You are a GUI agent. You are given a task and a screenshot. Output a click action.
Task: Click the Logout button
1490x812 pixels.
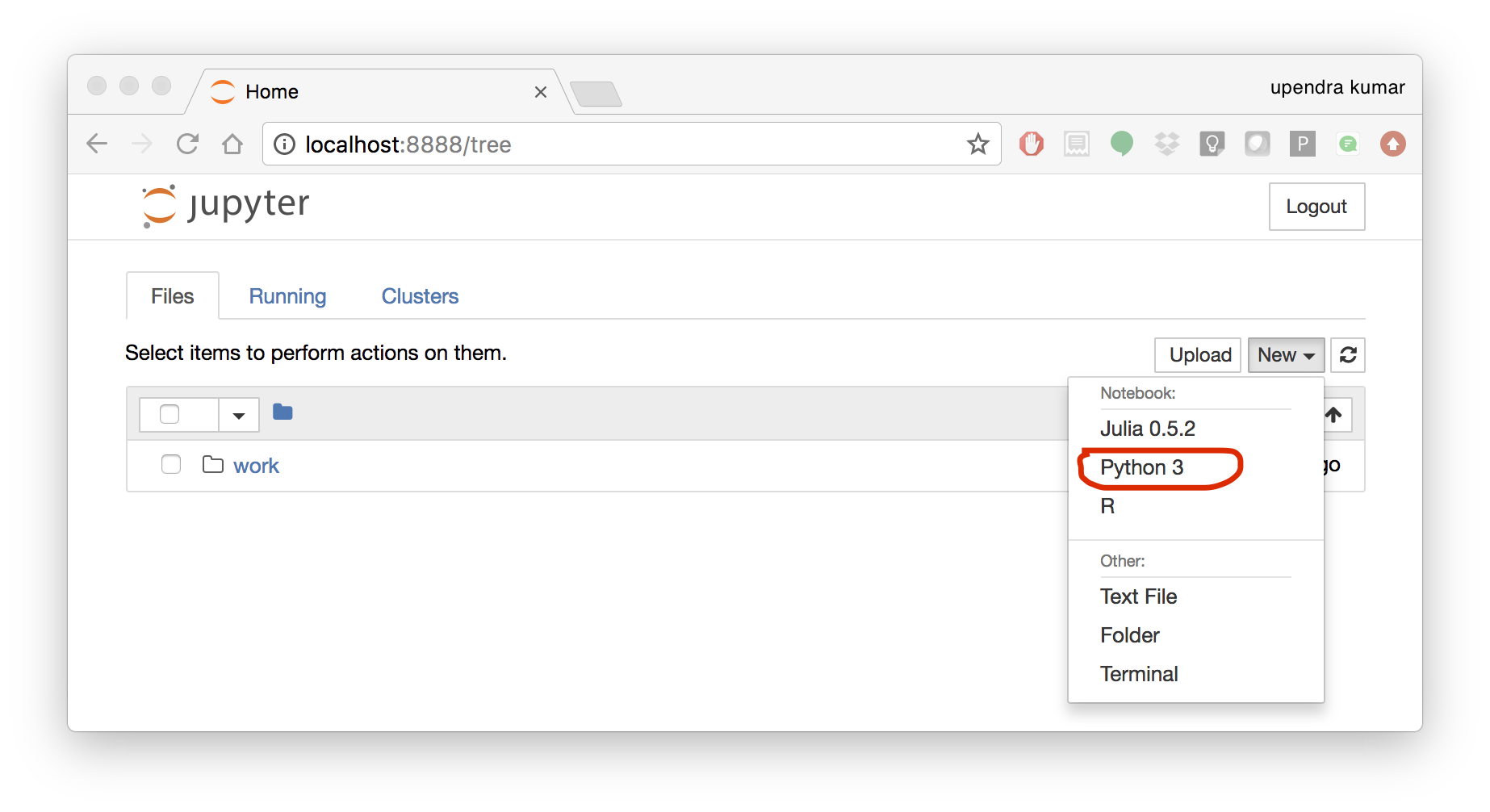click(1316, 207)
